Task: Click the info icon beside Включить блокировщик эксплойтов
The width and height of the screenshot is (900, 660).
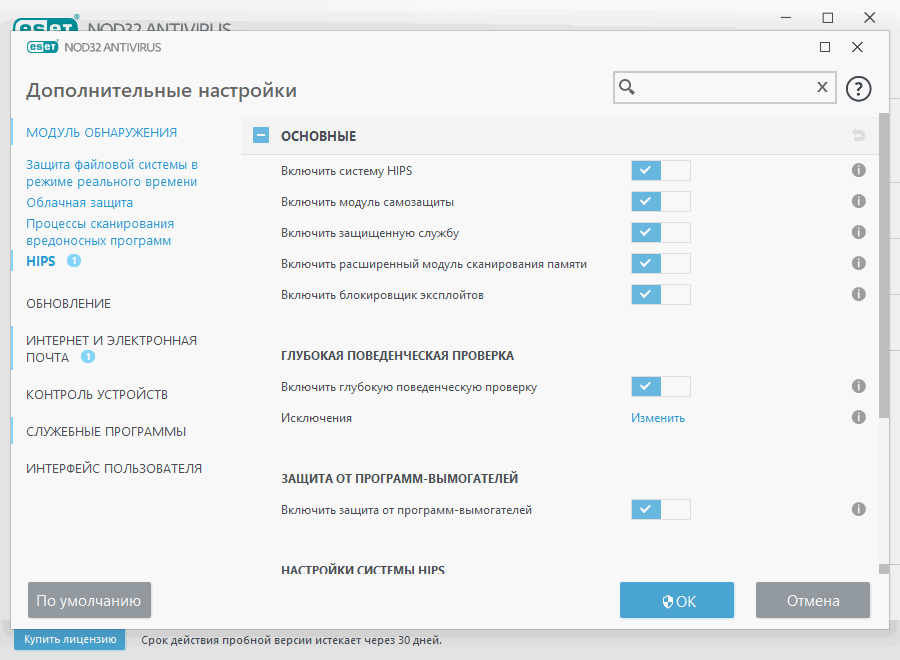Action: tap(858, 294)
